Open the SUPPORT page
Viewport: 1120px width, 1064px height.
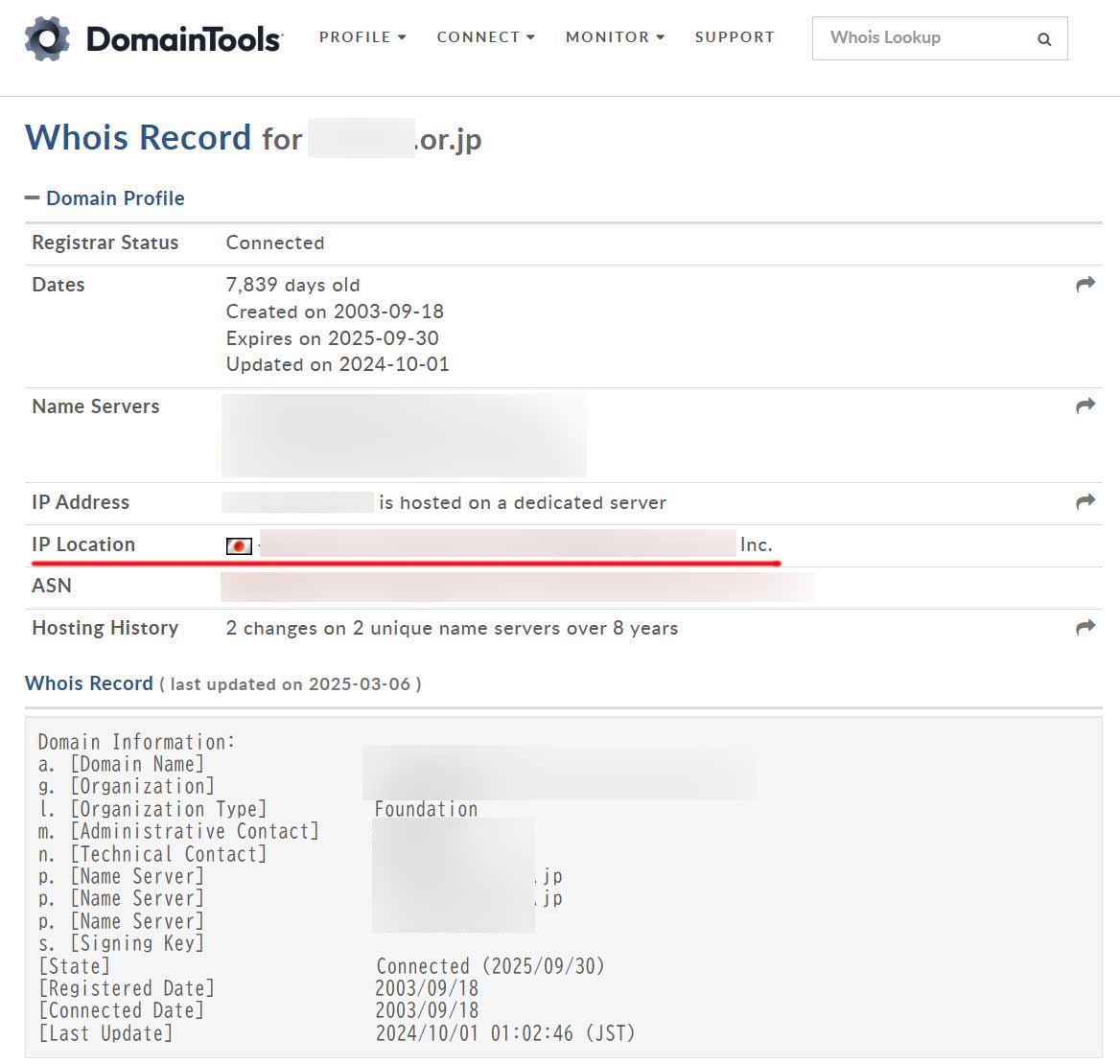tap(735, 37)
